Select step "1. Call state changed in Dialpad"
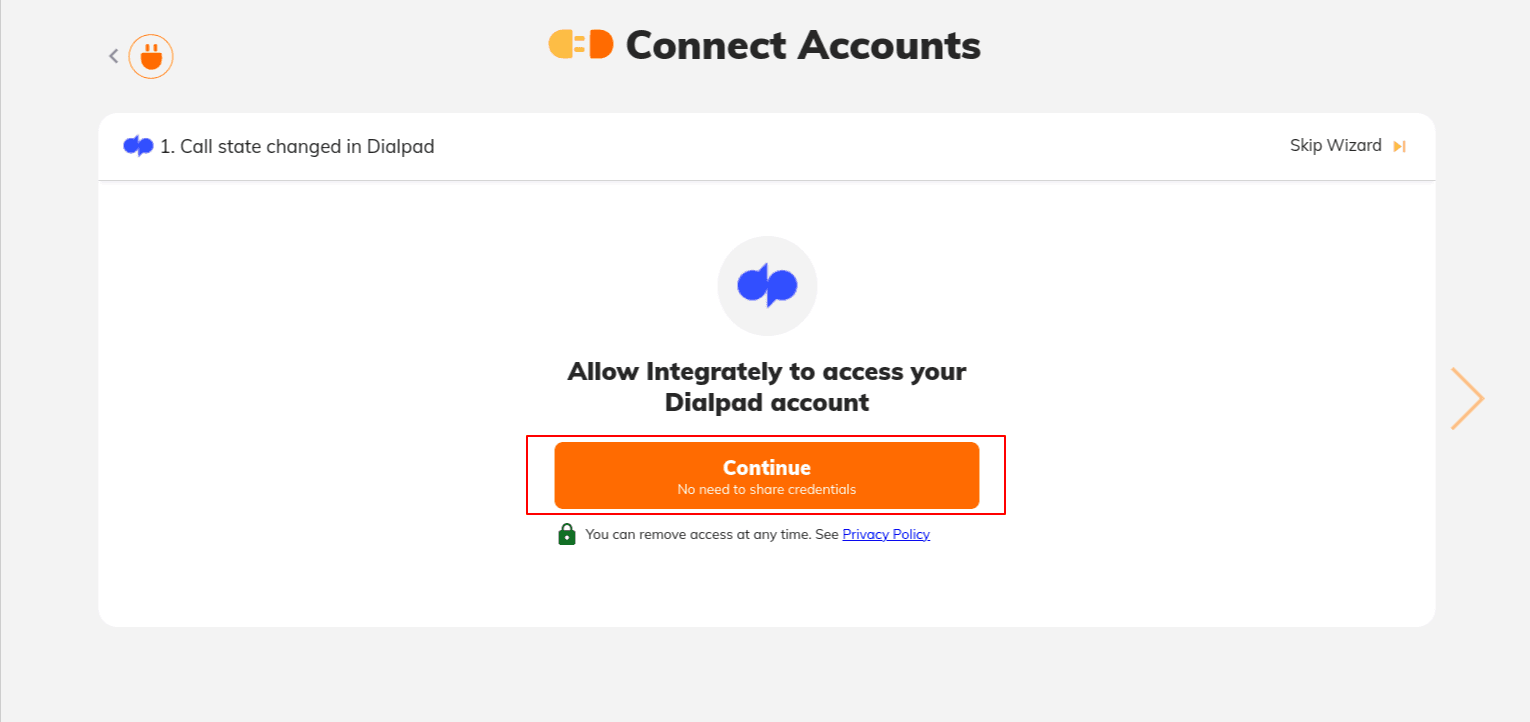The width and height of the screenshot is (1530, 722). 297,147
